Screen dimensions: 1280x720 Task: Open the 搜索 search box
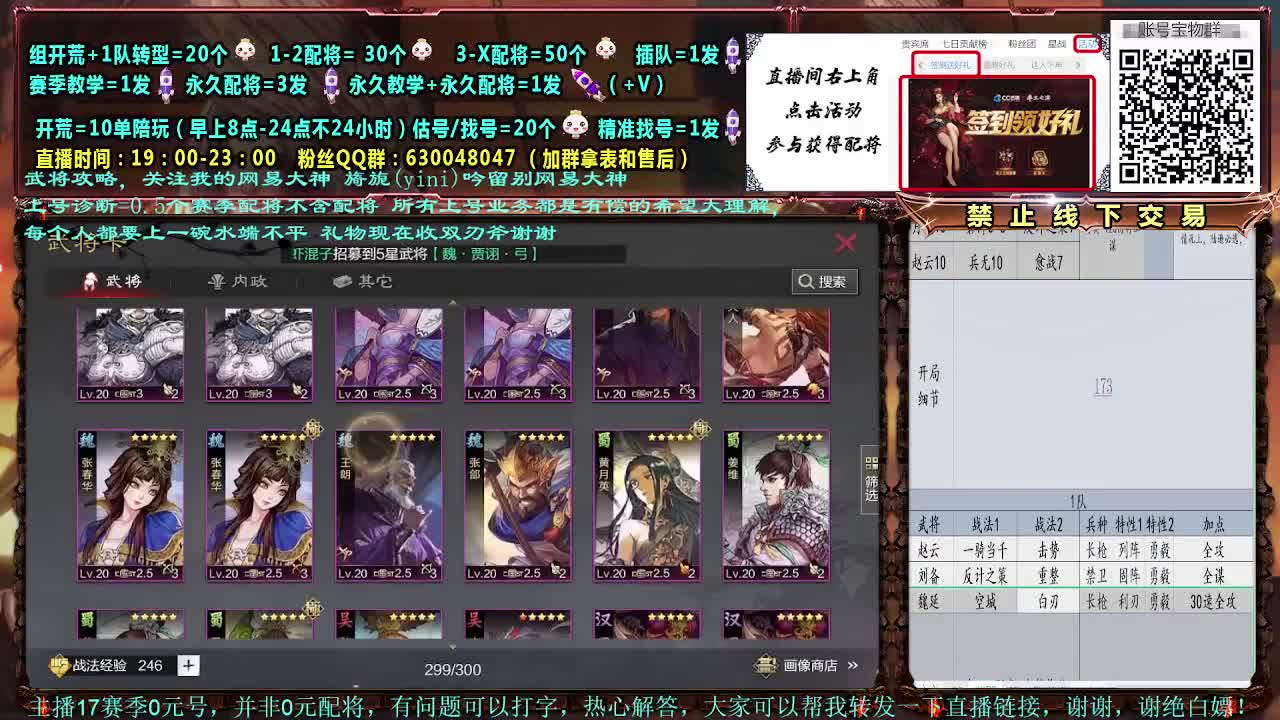pos(825,282)
